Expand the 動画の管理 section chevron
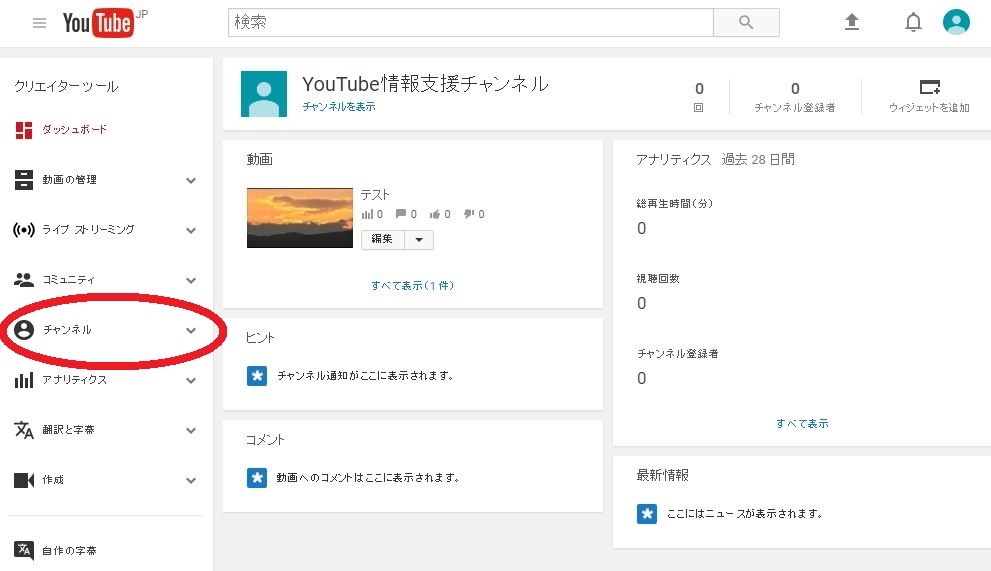991x571 pixels. click(191, 180)
